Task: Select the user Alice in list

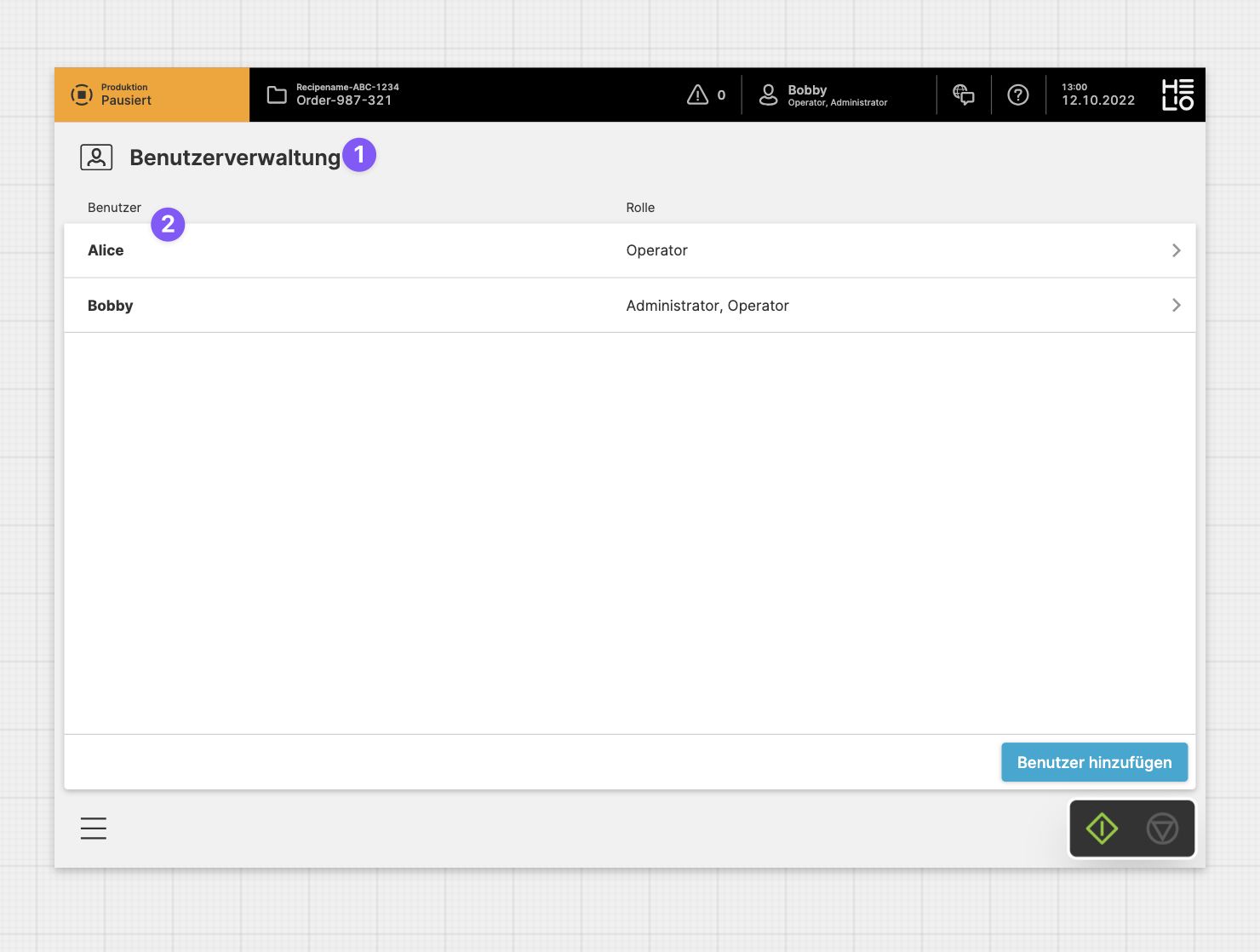Action: [x=106, y=250]
